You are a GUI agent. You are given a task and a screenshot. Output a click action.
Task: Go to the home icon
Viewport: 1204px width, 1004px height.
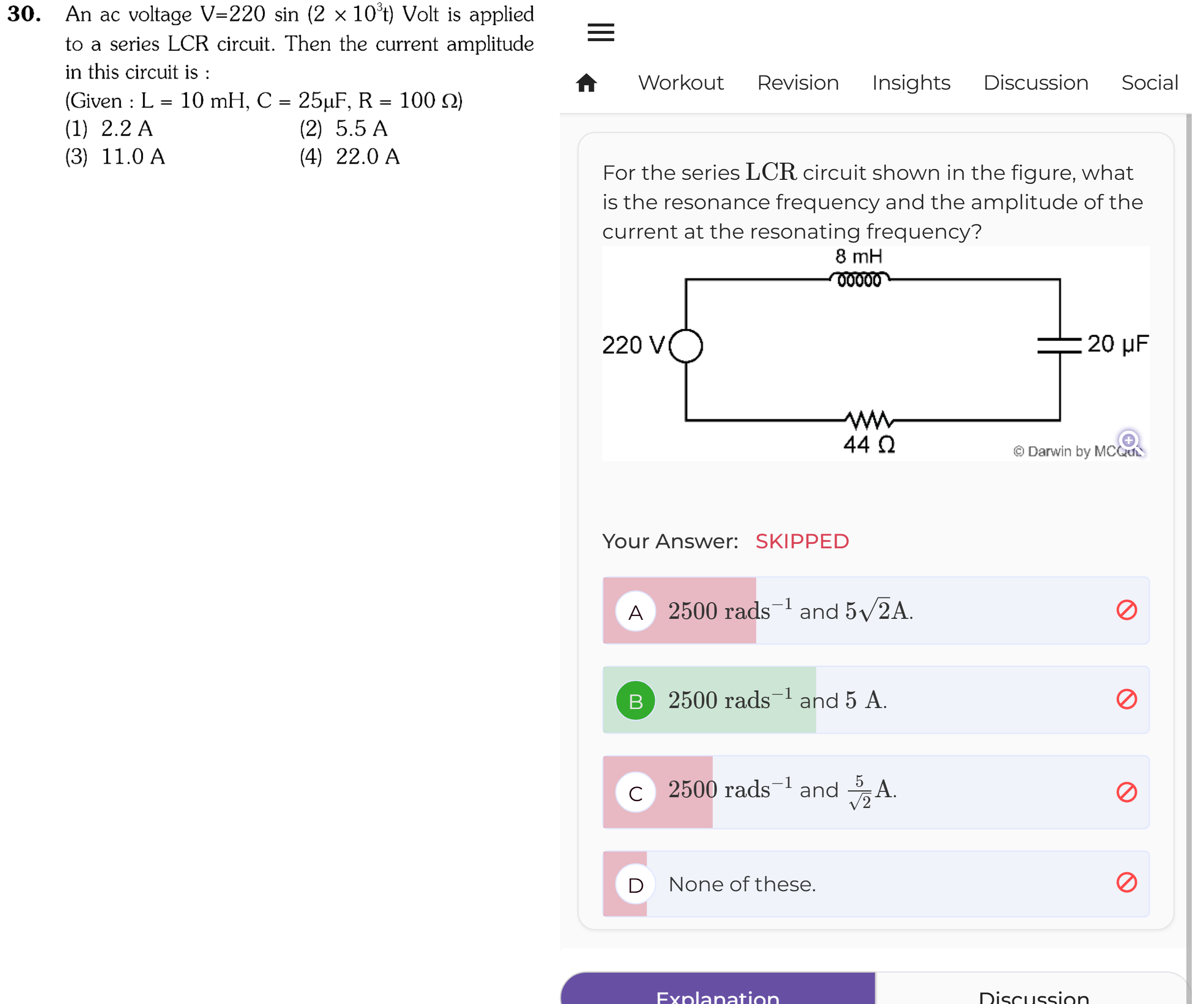point(586,83)
